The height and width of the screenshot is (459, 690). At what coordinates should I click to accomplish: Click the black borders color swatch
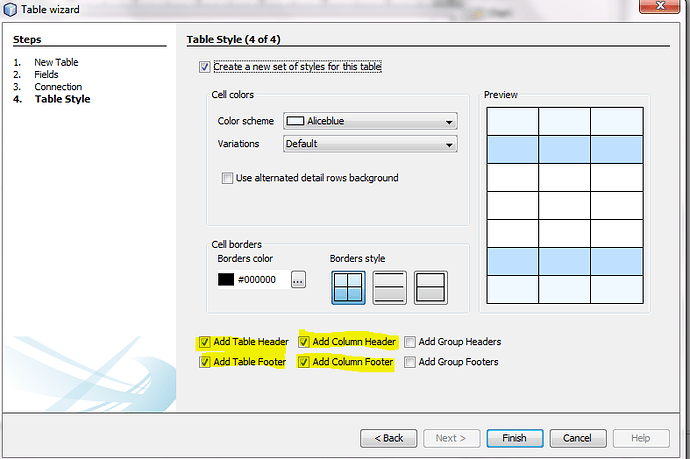[x=226, y=280]
